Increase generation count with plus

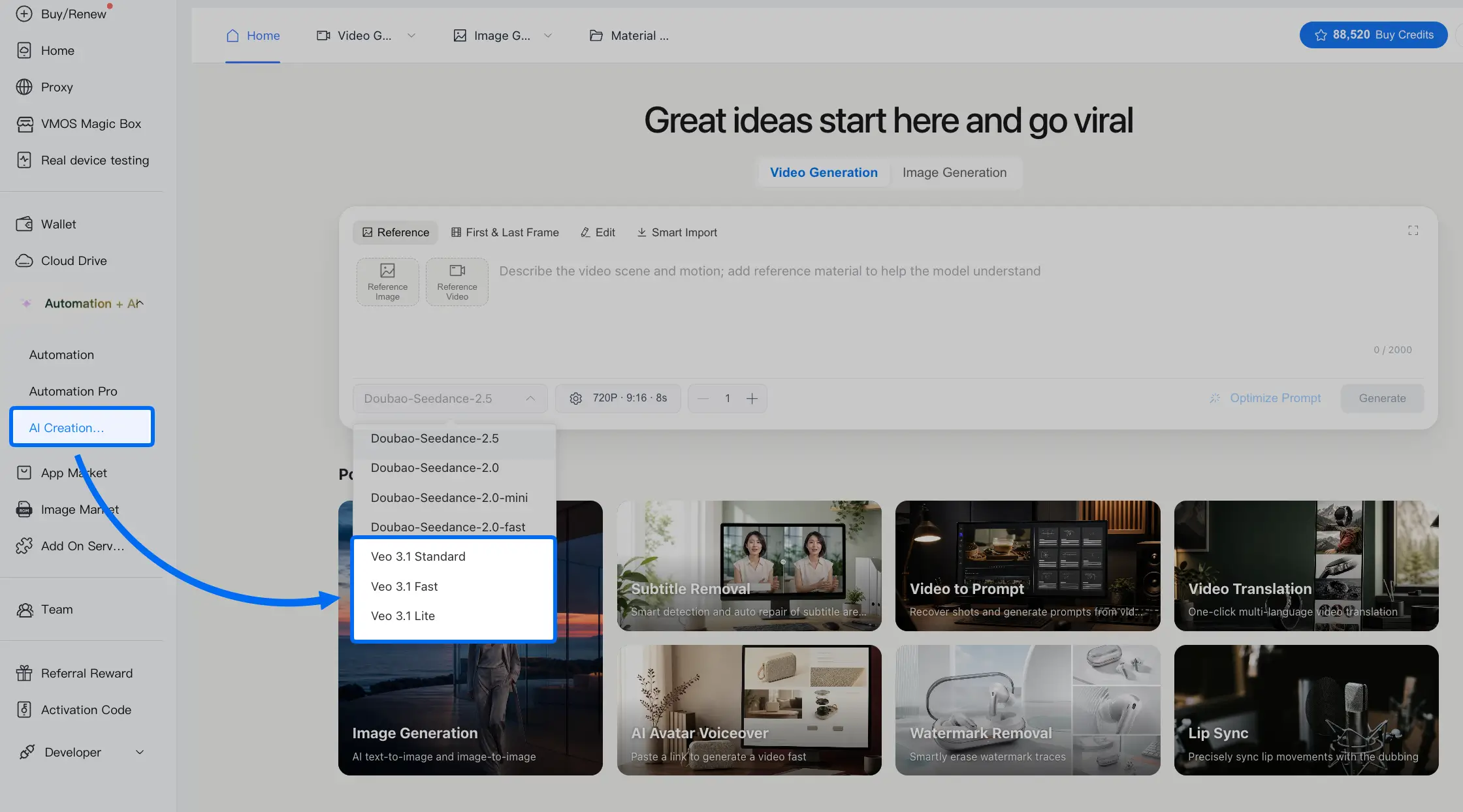[x=752, y=398]
